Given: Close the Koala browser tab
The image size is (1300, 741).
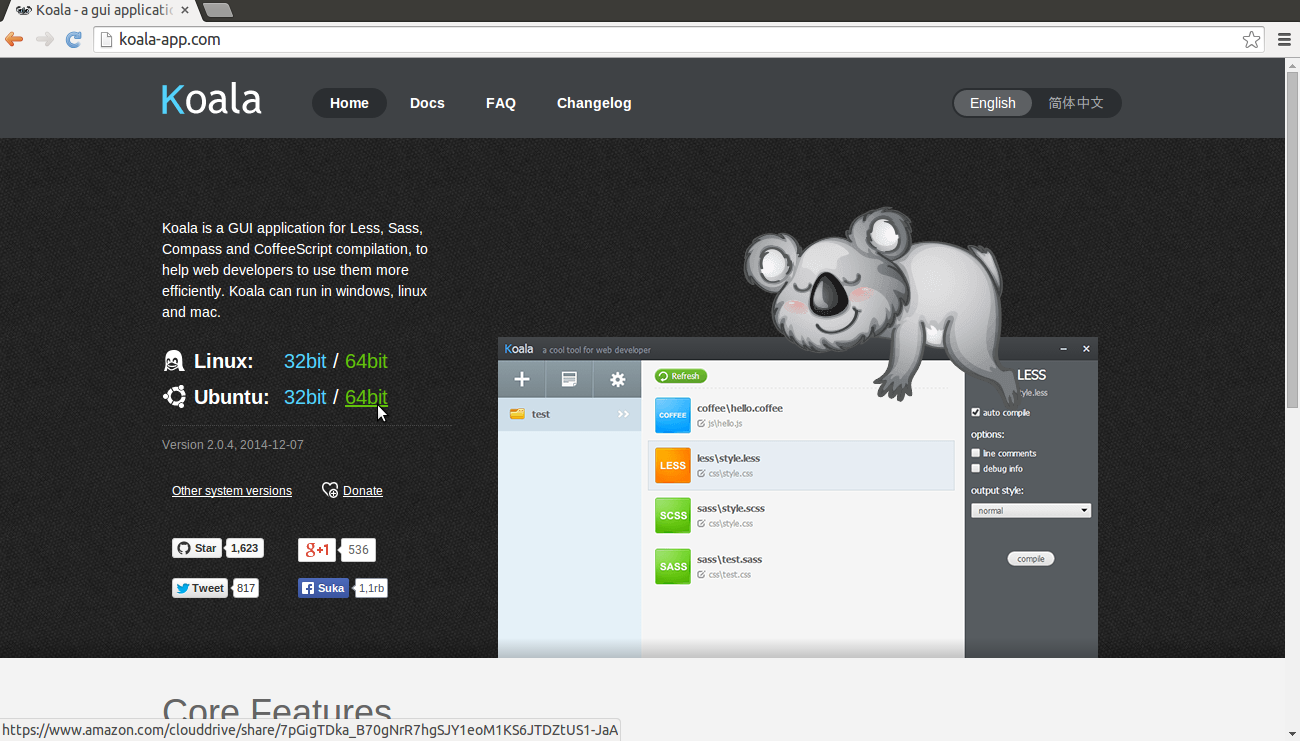Looking at the screenshot, I should (x=185, y=10).
